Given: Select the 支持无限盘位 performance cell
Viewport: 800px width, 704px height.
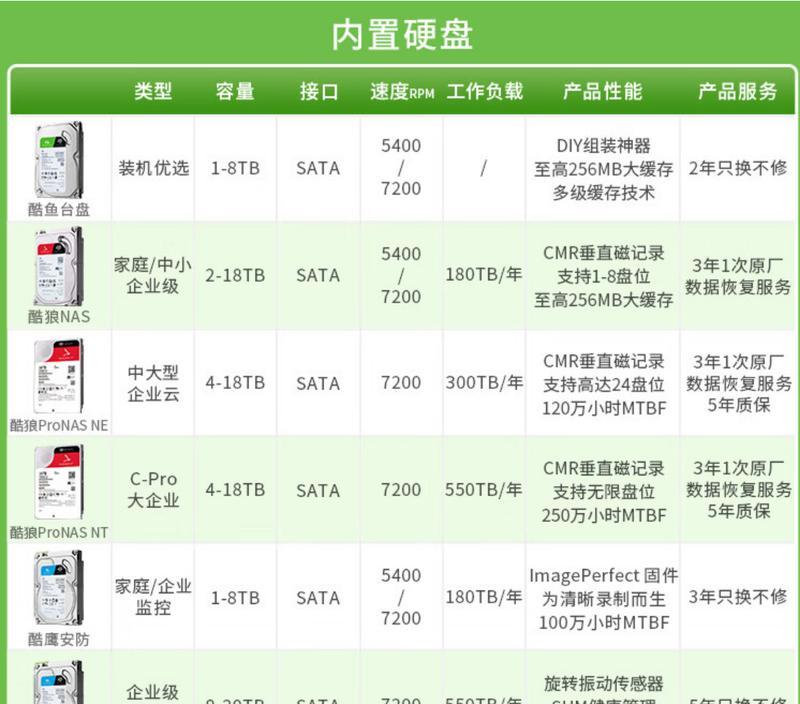Looking at the screenshot, I should (604, 492).
